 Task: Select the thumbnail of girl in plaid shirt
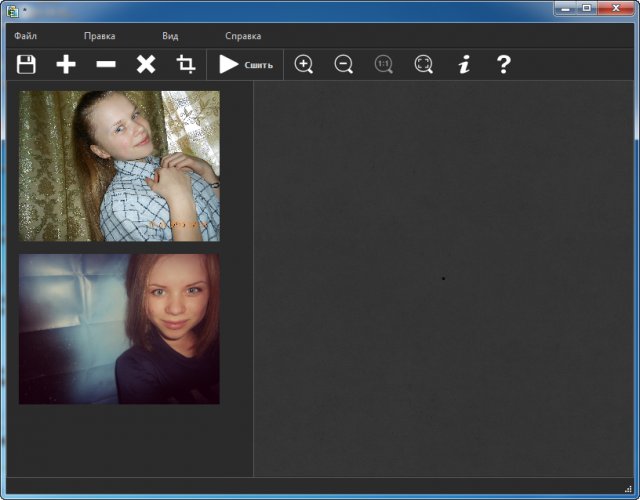pos(119,166)
